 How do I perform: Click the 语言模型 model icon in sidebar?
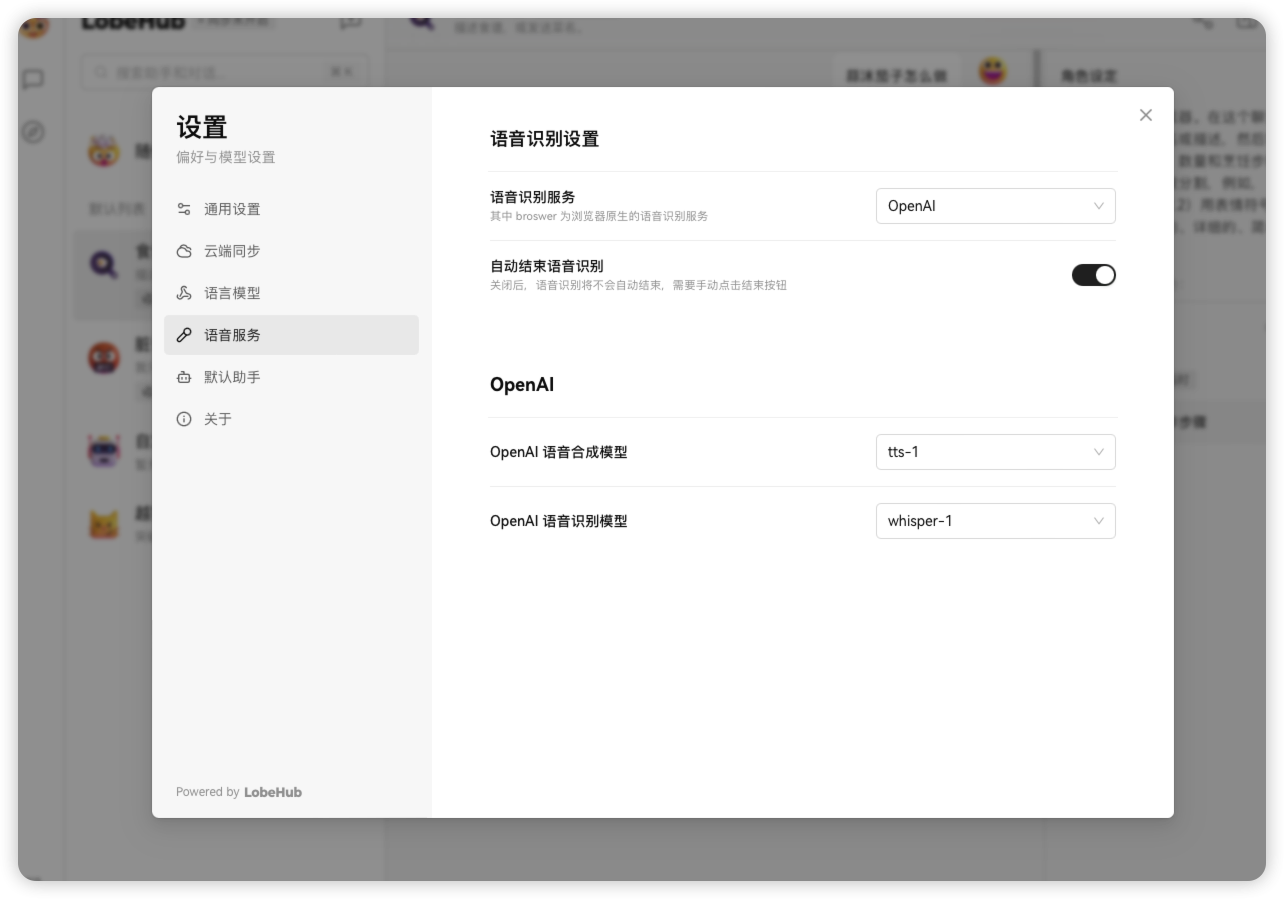(x=184, y=293)
